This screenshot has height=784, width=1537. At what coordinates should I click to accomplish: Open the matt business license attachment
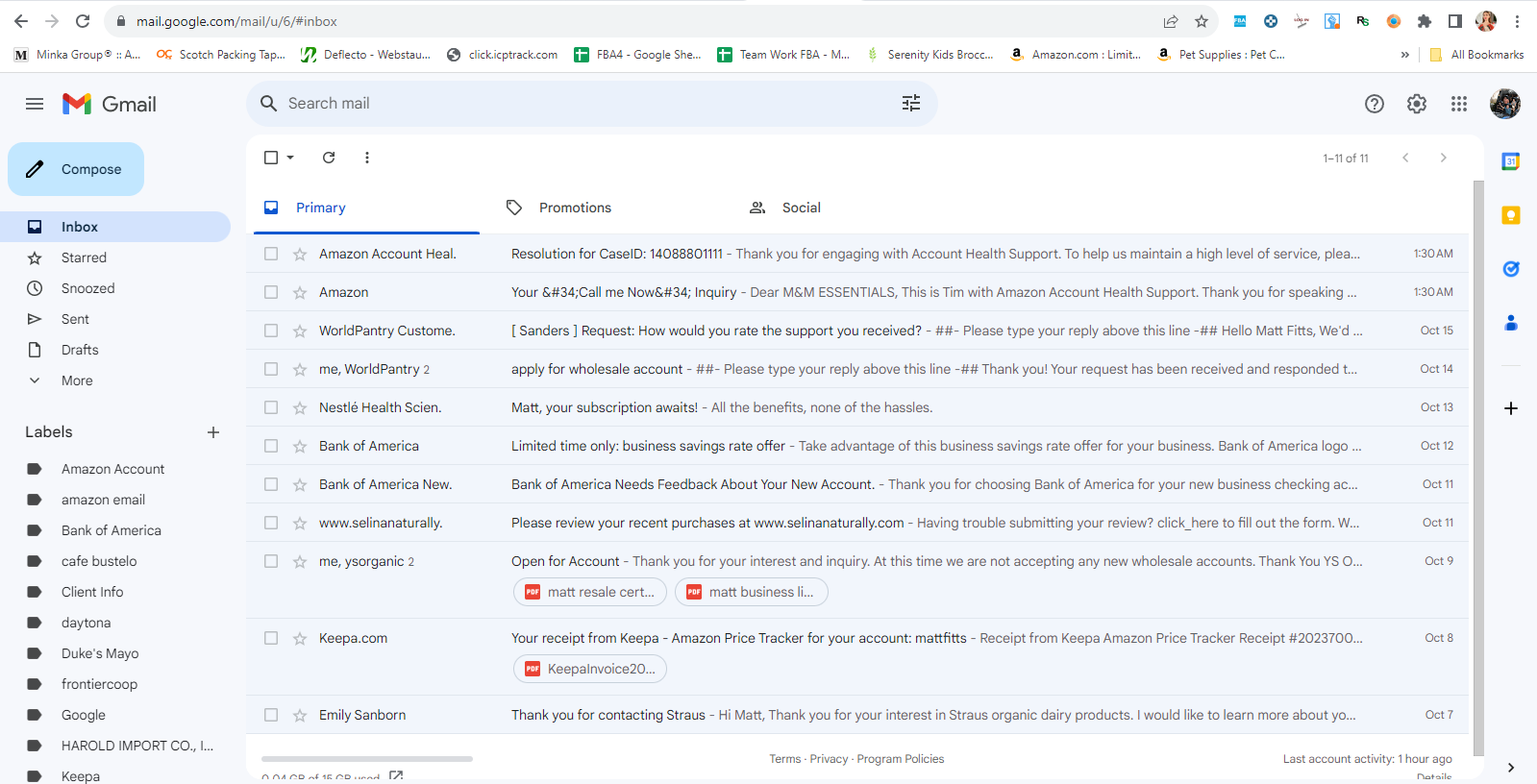click(x=752, y=592)
